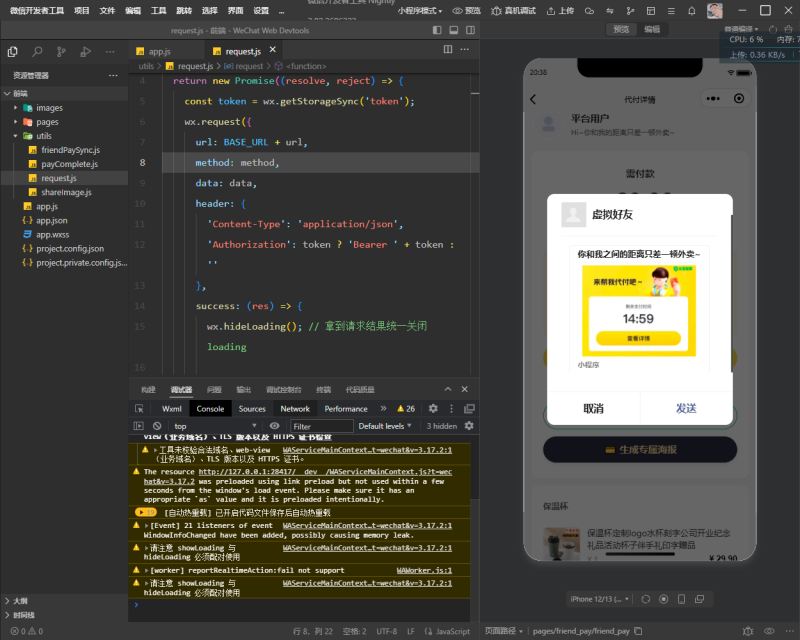The height and width of the screenshot is (640, 800).
Task: Click 取消 in the share dialog
Action: tap(593, 408)
